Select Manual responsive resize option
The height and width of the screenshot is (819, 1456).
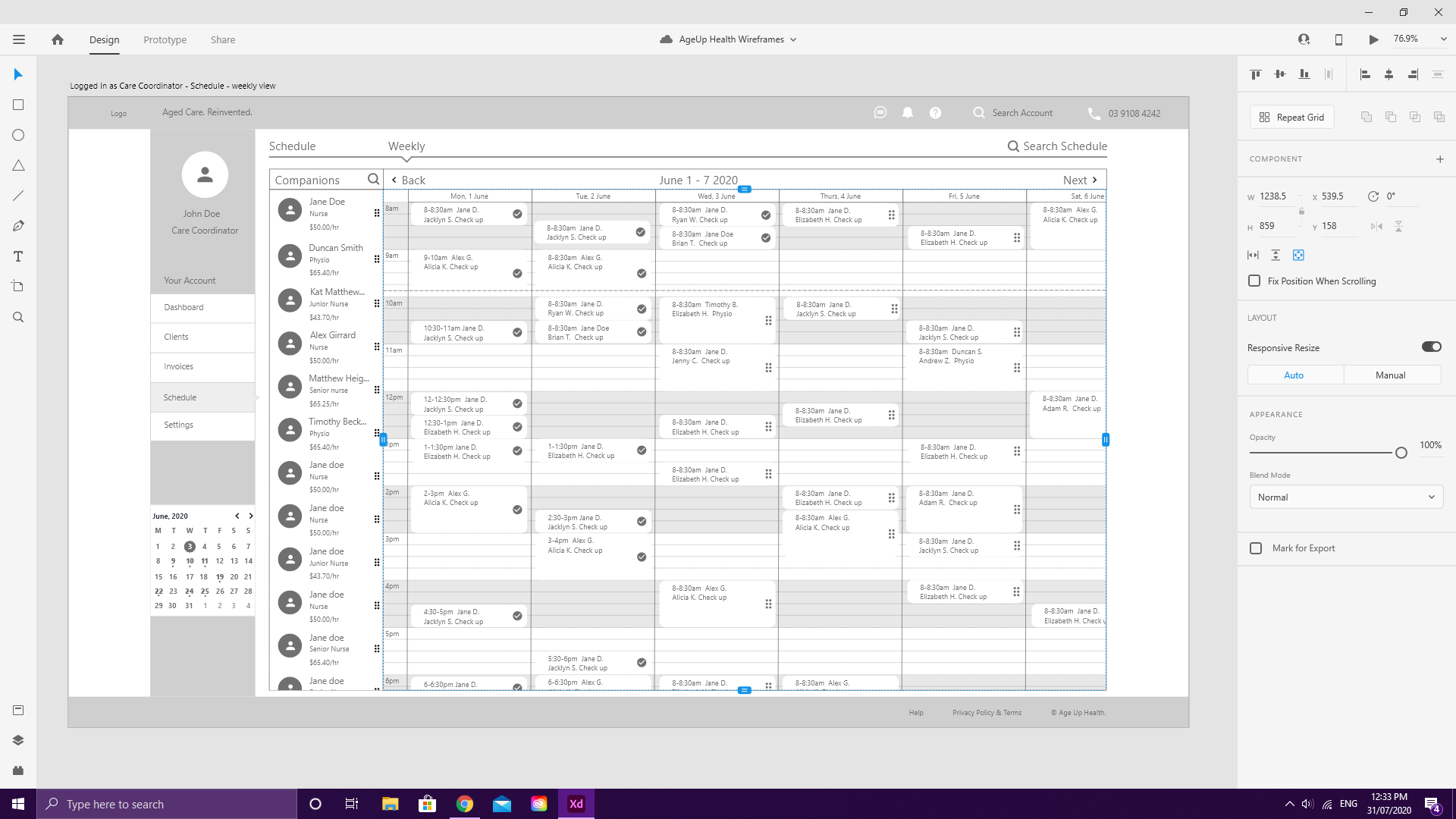coord(1390,375)
